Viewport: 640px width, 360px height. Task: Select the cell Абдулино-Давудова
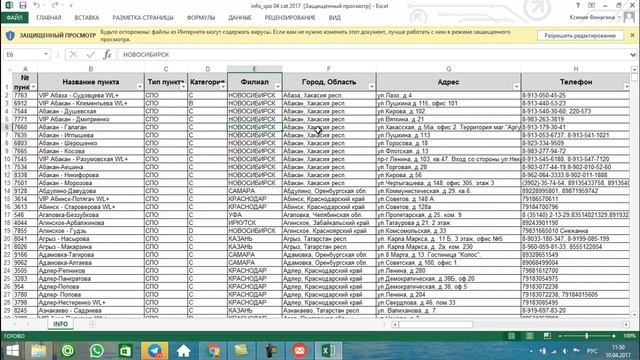[91, 191]
